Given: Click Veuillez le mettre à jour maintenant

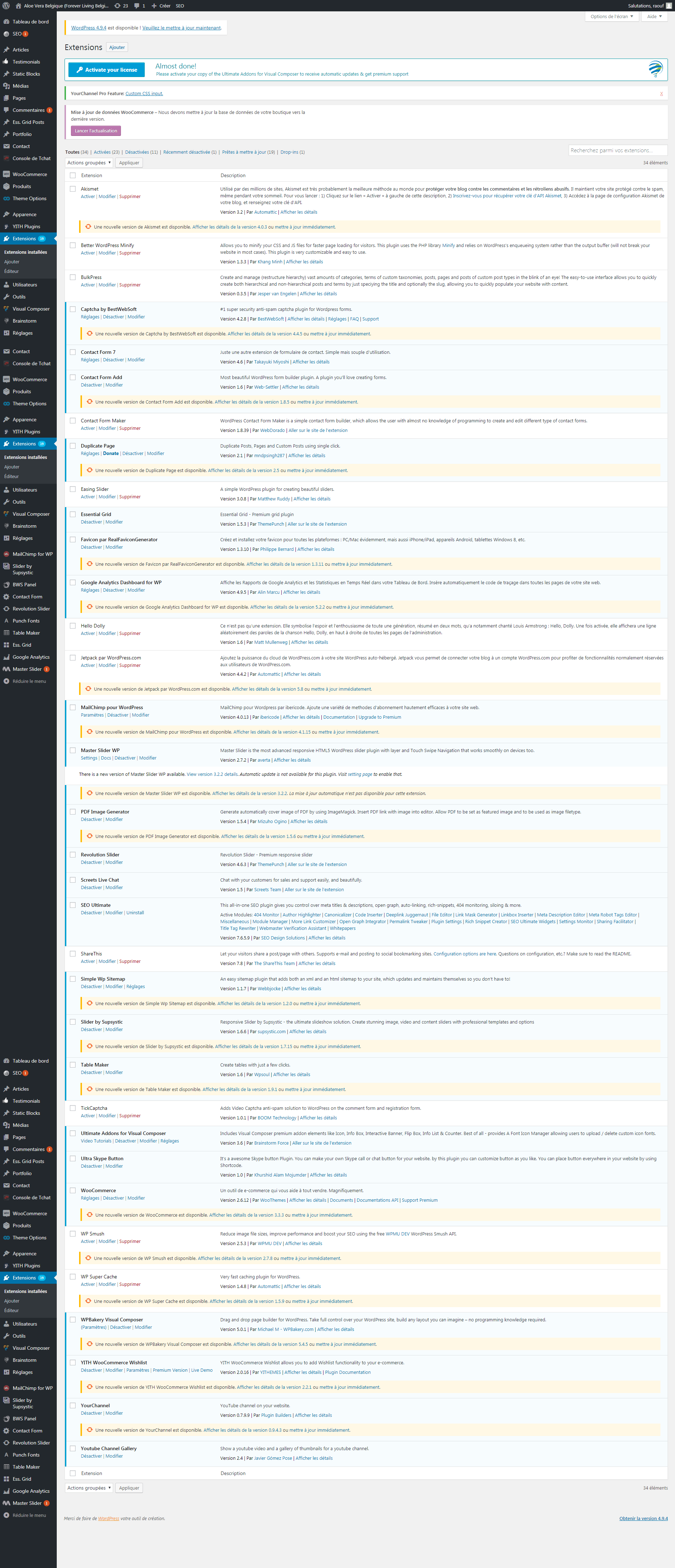Looking at the screenshot, I should [x=182, y=28].
